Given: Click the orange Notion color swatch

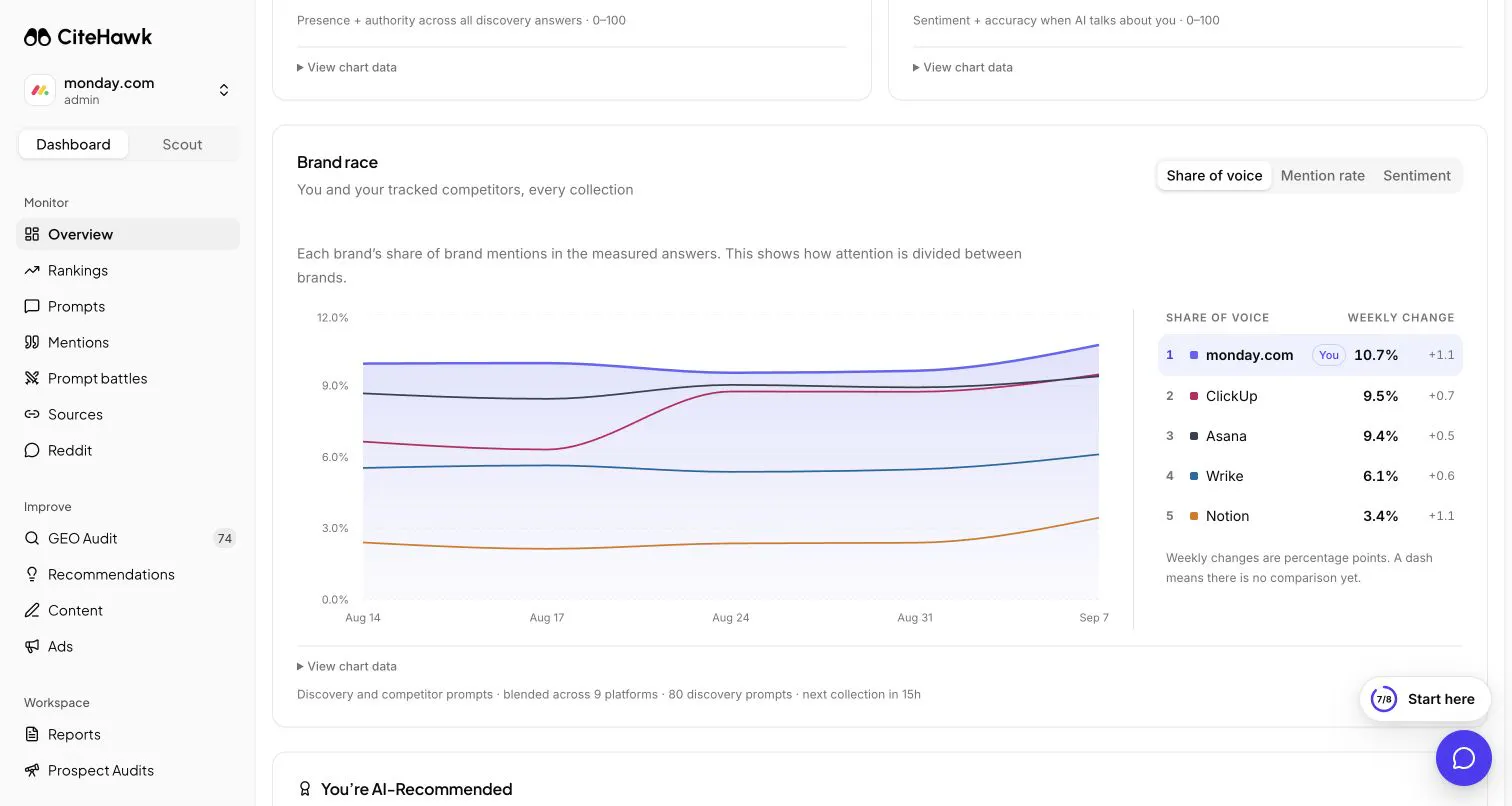Looking at the screenshot, I should (1194, 516).
